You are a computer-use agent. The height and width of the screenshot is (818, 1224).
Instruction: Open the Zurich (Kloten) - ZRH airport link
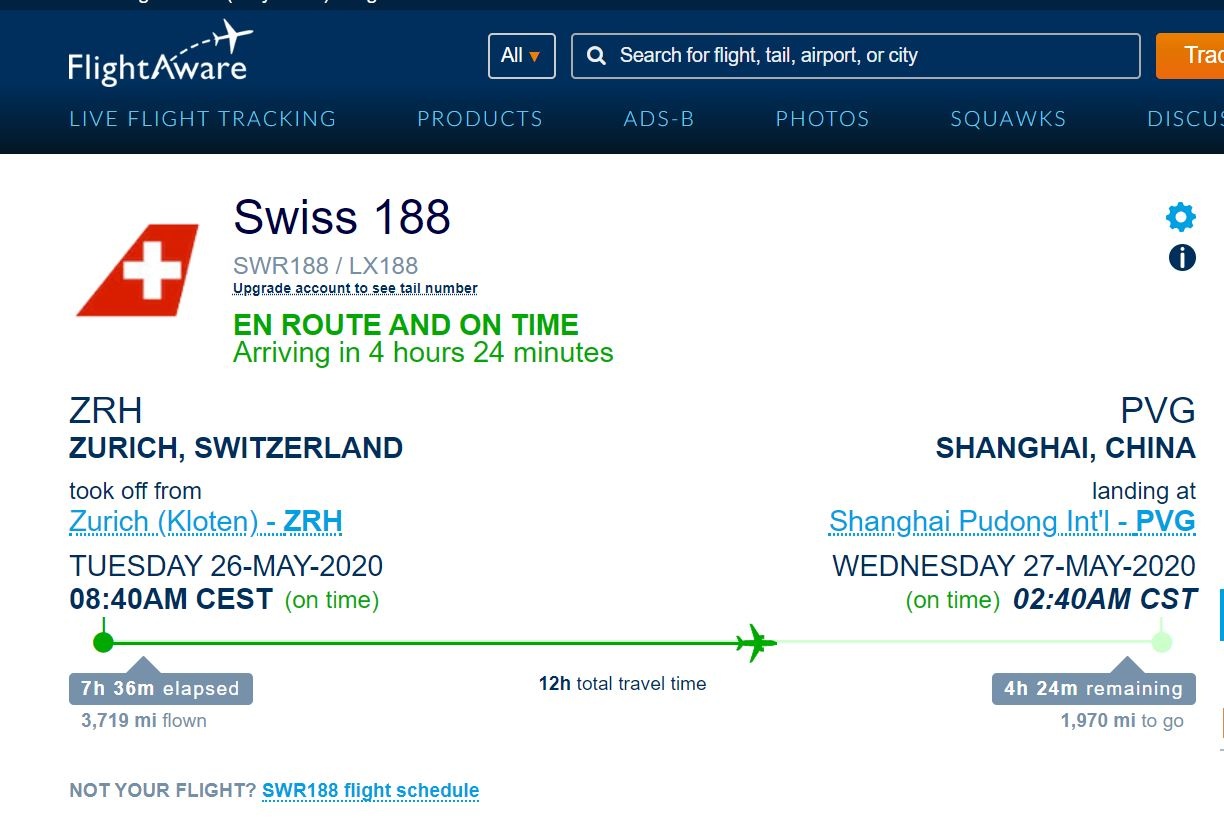pos(206,521)
